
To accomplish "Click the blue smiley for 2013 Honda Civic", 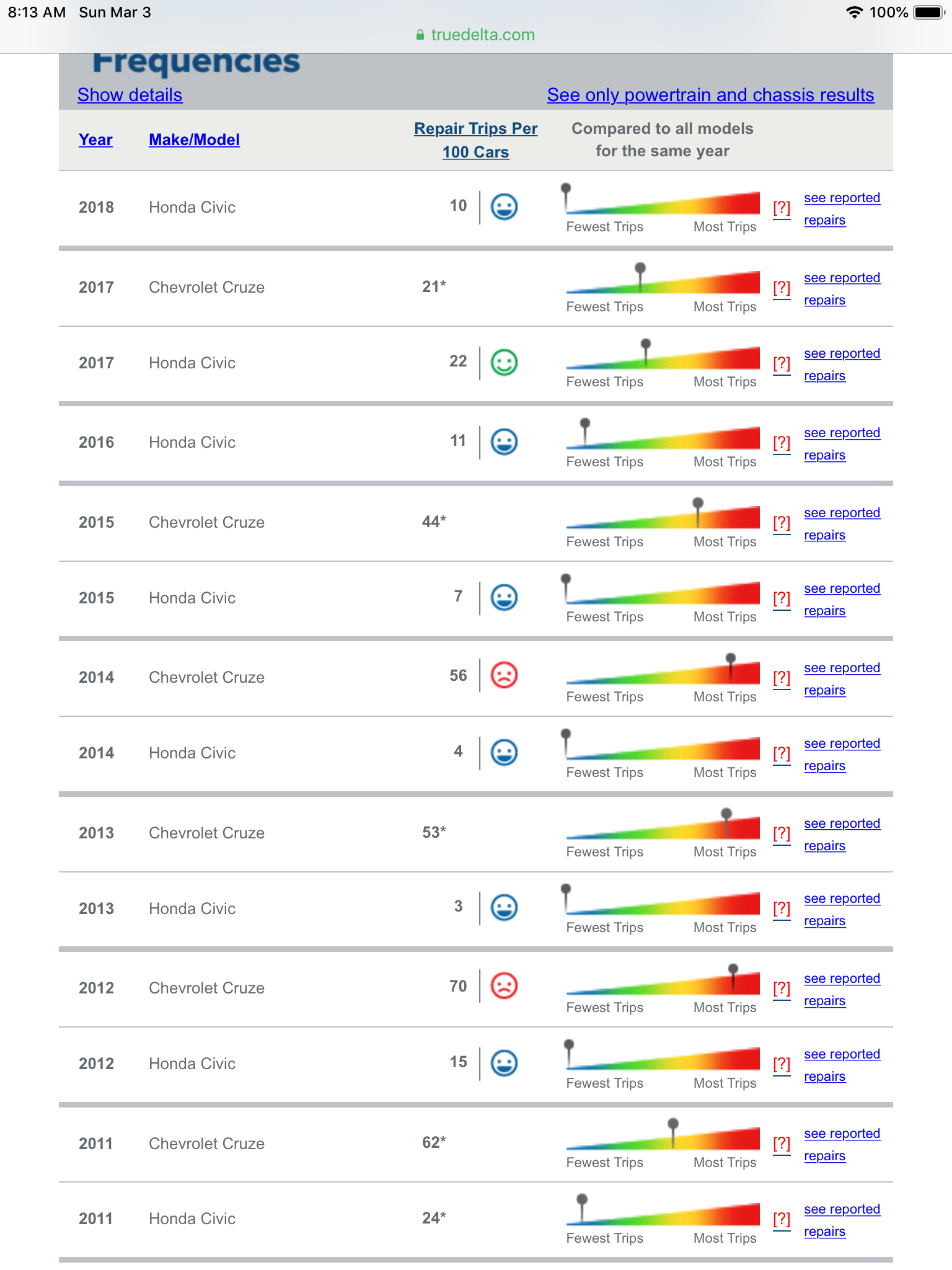I will [504, 907].
